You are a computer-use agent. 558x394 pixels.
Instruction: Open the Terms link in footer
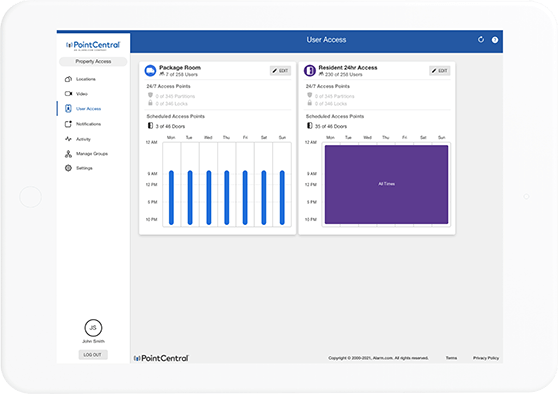(x=451, y=358)
